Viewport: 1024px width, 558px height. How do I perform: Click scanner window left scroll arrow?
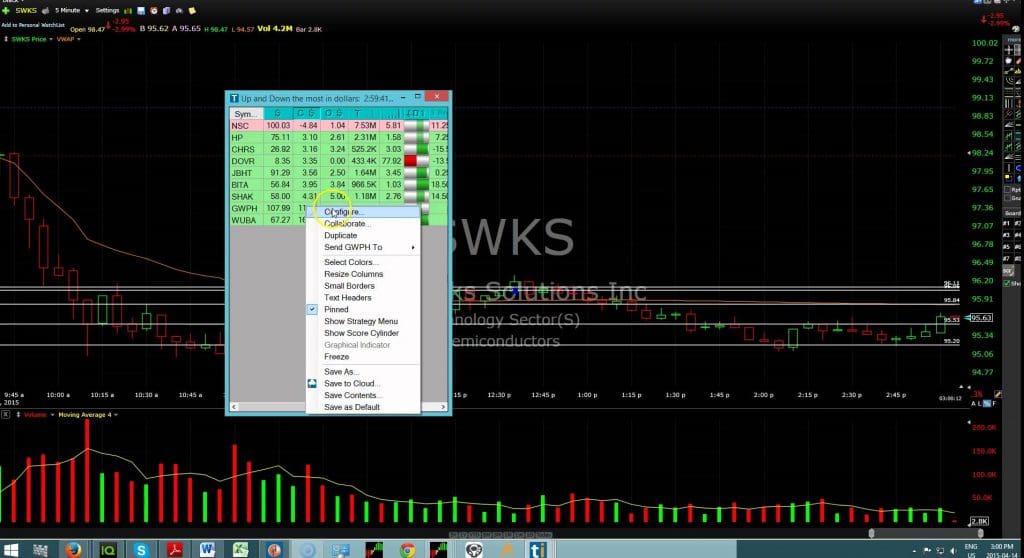point(234,406)
